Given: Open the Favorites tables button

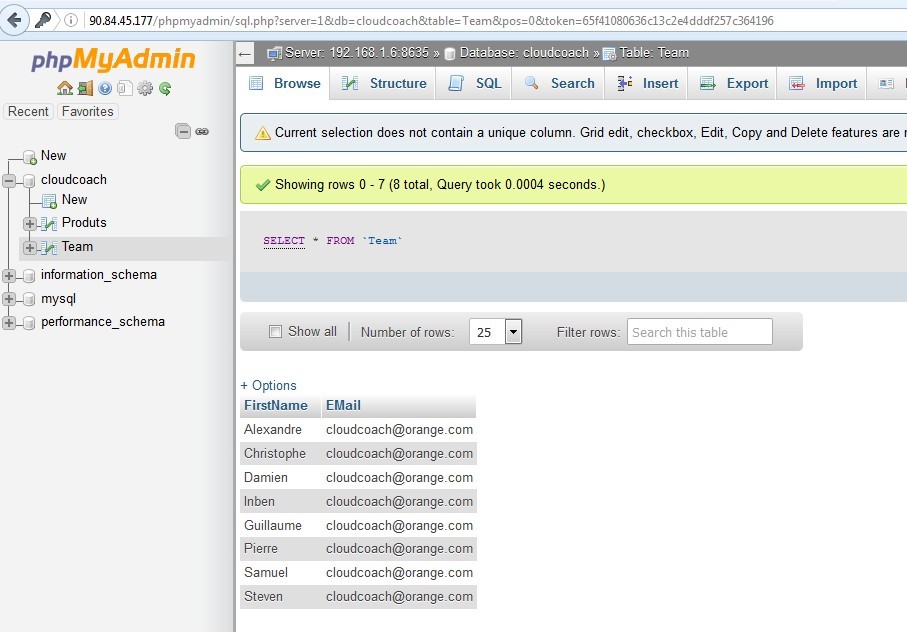Looking at the screenshot, I should [x=88, y=111].
